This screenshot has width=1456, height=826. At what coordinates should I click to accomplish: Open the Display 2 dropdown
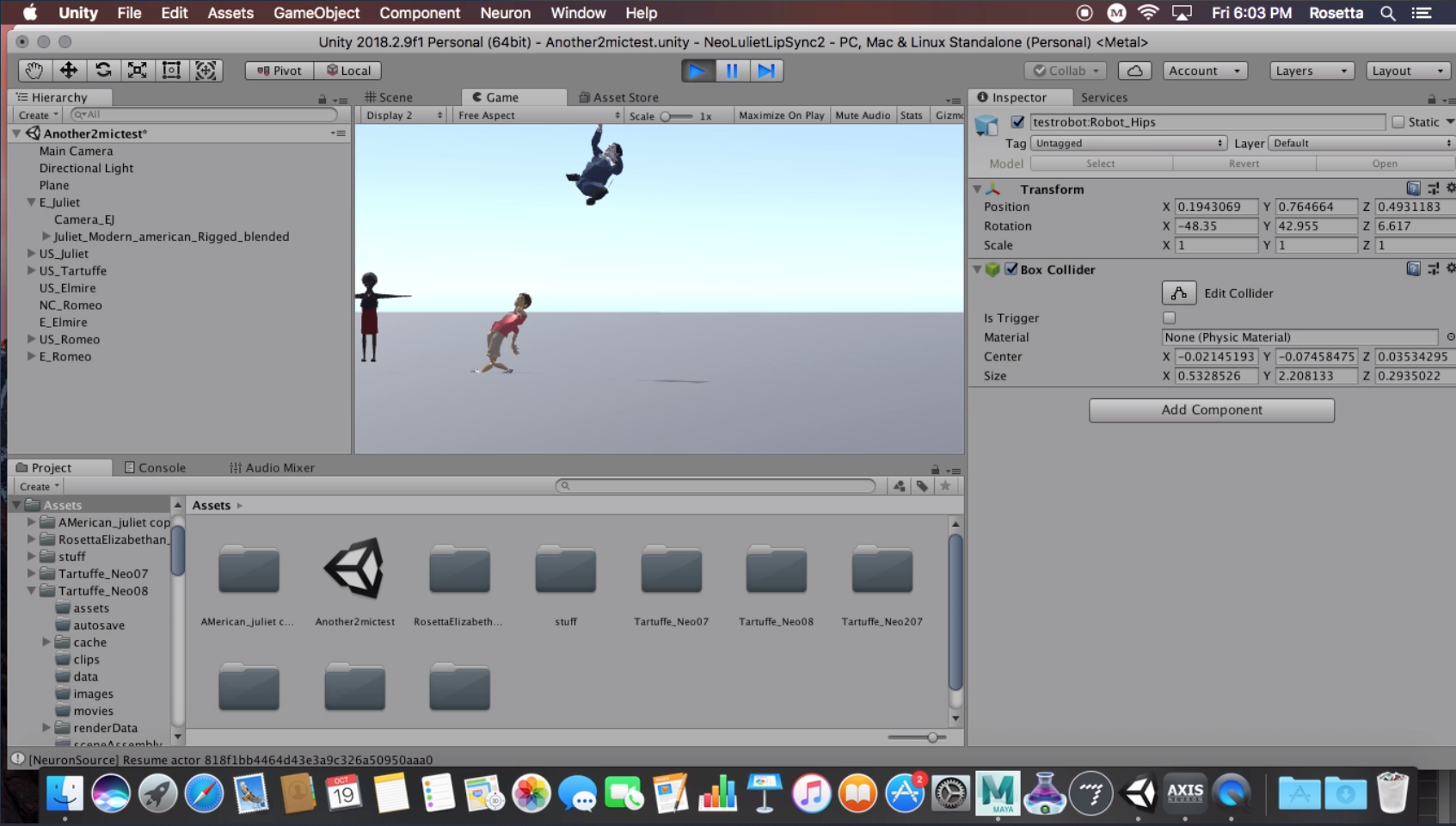click(x=403, y=115)
